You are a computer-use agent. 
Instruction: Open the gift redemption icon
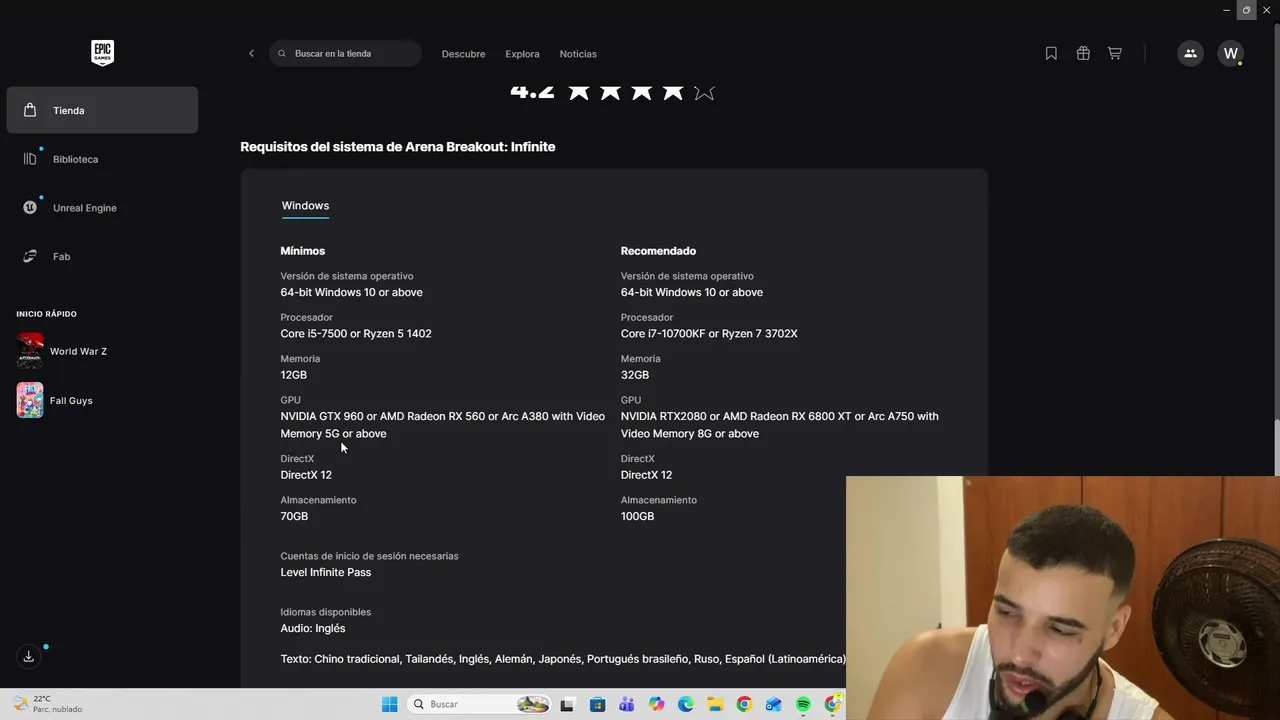click(x=1083, y=54)
